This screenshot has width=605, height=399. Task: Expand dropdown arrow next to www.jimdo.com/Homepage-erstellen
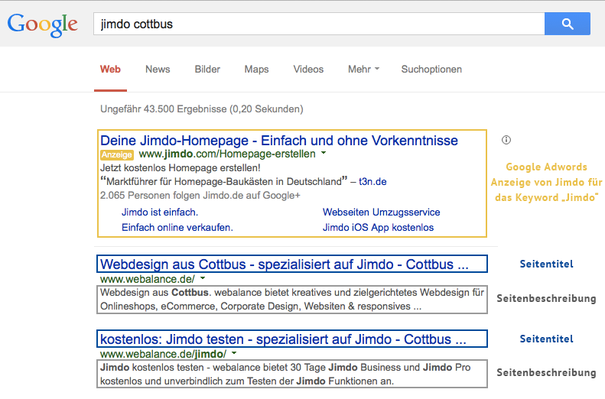[324, 153]
